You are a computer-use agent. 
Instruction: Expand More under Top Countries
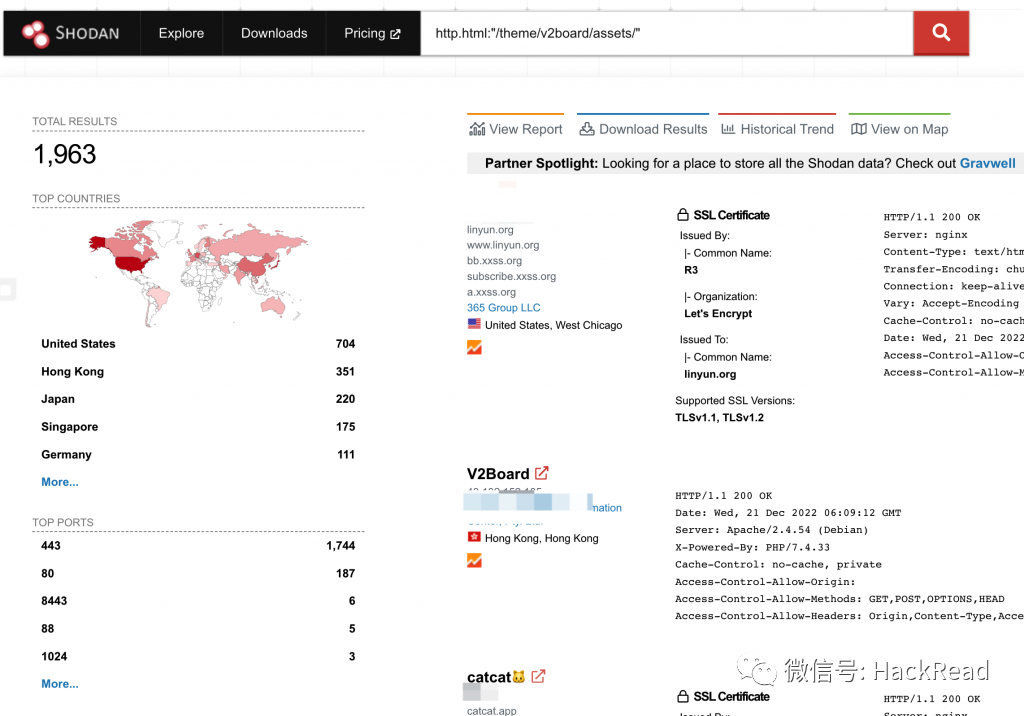coord(59,482)
